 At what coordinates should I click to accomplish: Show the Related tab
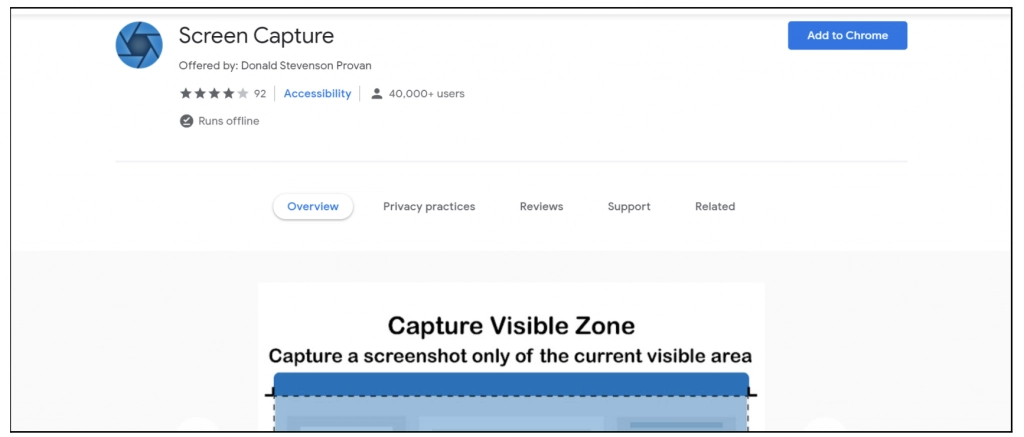coord(715,207)
